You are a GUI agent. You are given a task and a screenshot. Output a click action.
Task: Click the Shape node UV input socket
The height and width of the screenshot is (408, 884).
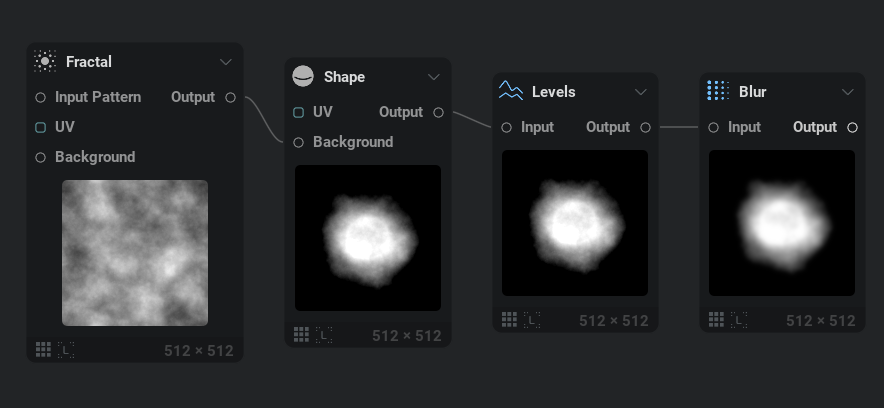click(298, 112)
